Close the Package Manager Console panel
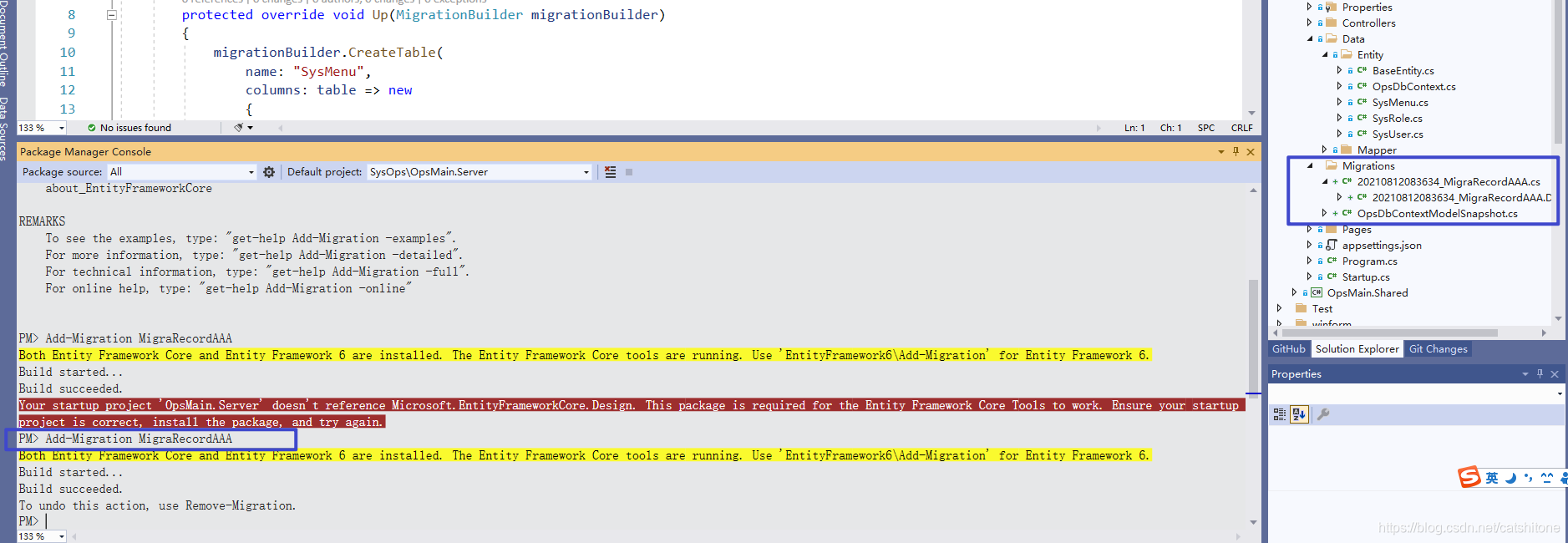 click(1251, 151)
